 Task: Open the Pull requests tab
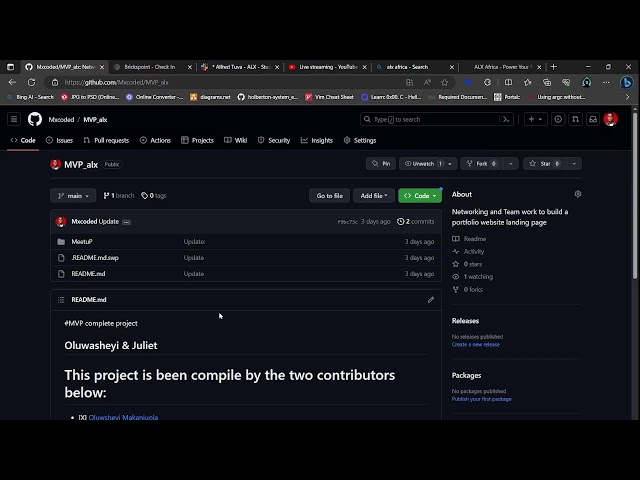pyautogui.click(x=106, y=140)
